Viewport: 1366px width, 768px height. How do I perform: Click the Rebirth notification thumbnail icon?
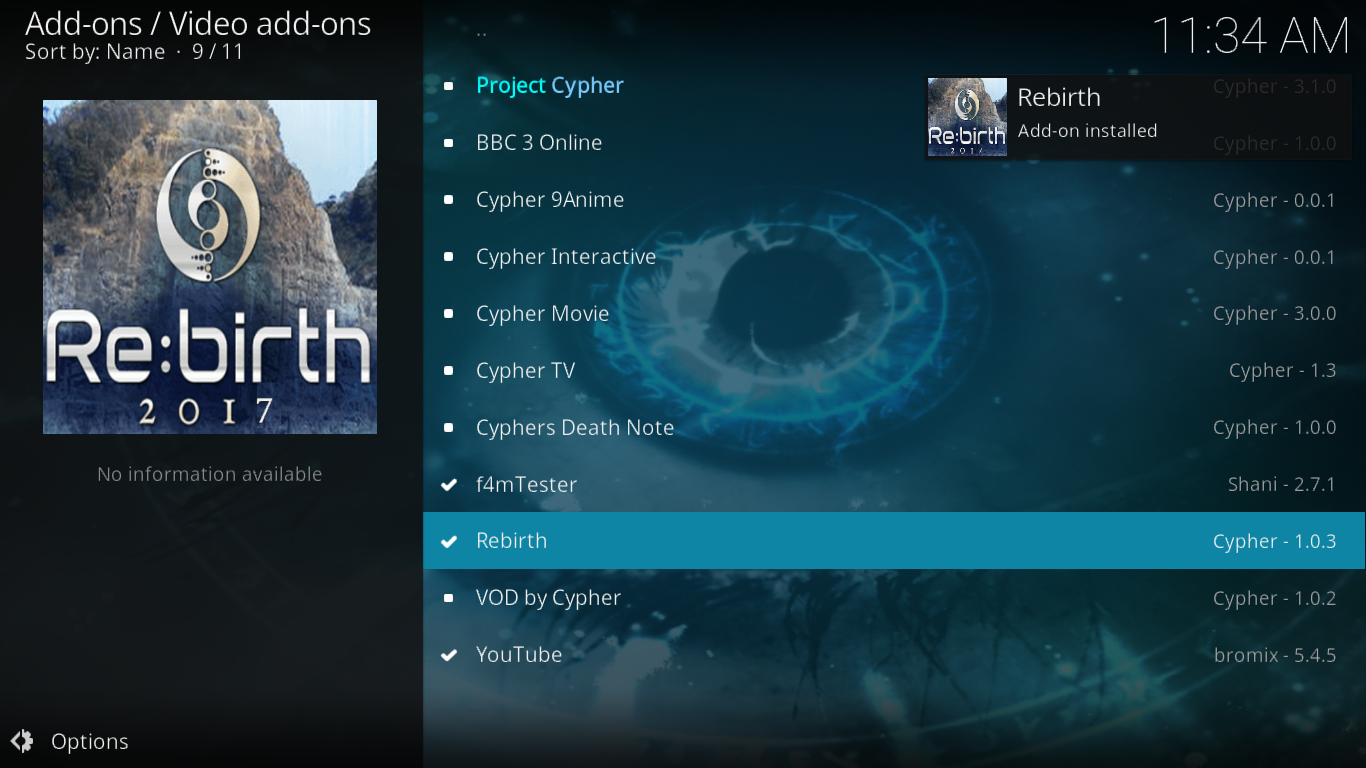click(967, 117)
